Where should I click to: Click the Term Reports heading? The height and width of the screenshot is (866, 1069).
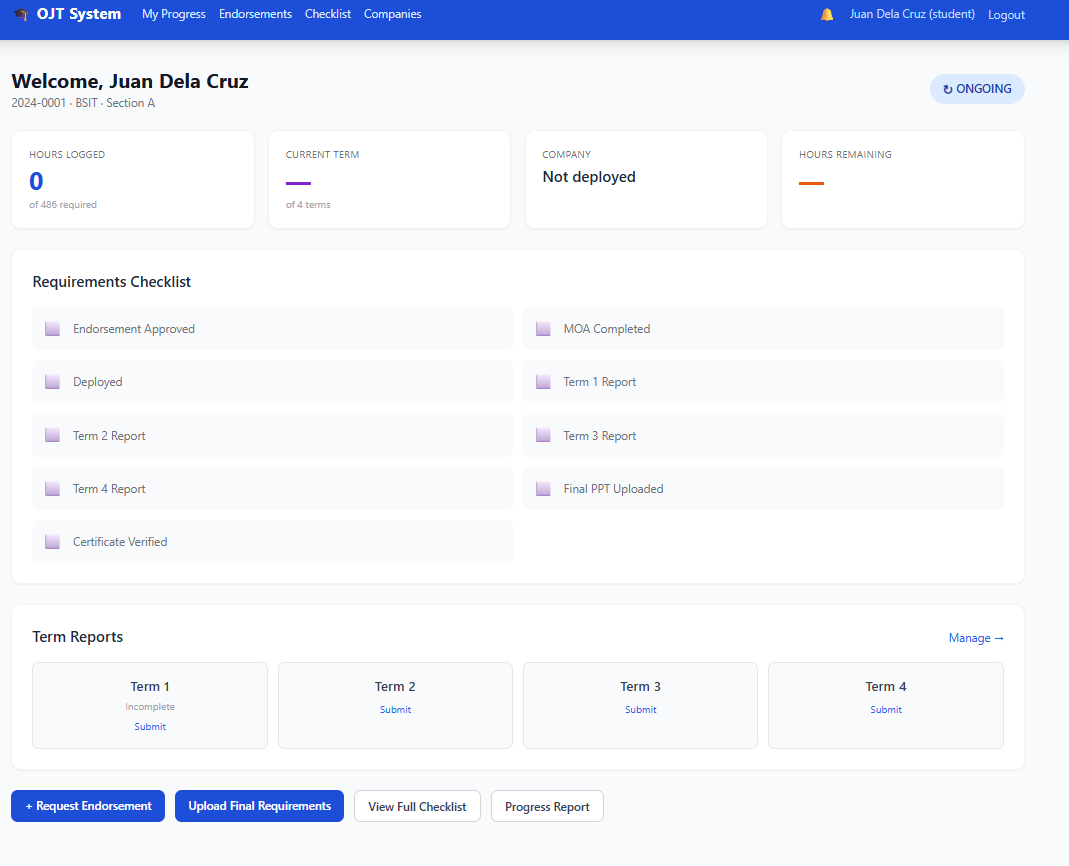point(78,637)
